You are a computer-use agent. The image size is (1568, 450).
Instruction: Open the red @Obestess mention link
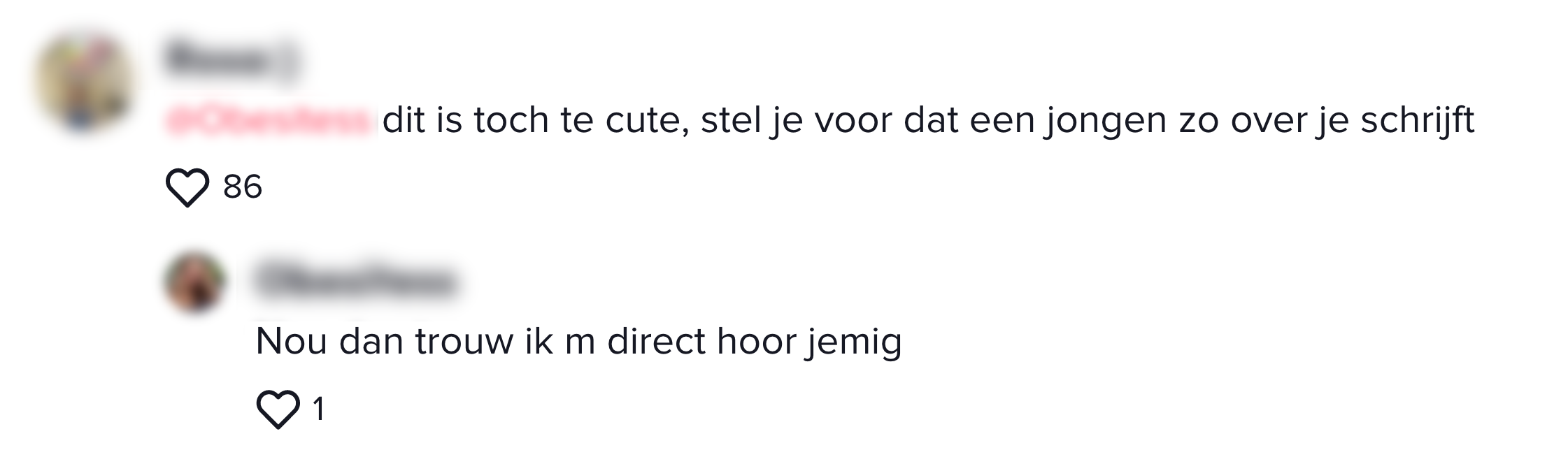(x=268, y=120)
